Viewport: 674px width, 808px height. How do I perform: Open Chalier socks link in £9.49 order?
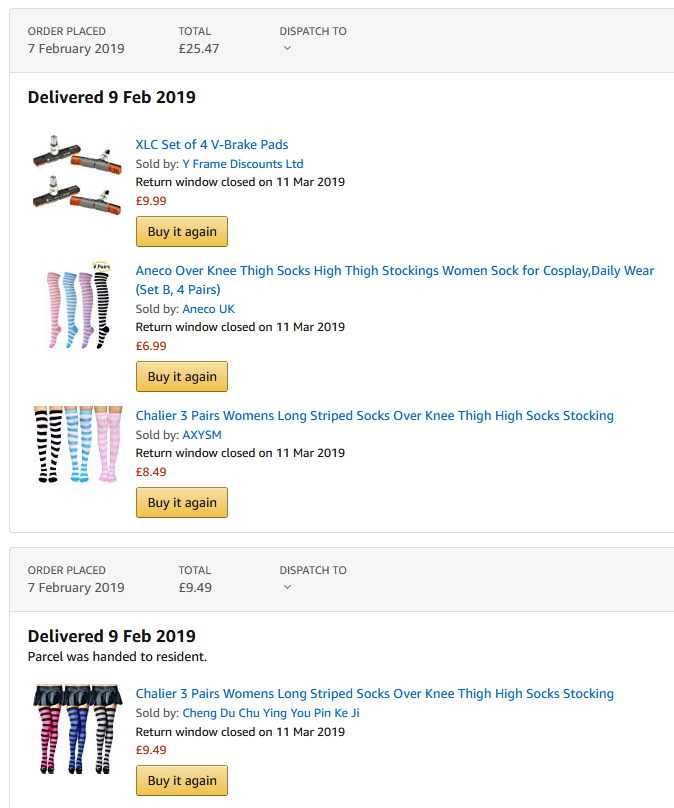(x=375, y=694)
